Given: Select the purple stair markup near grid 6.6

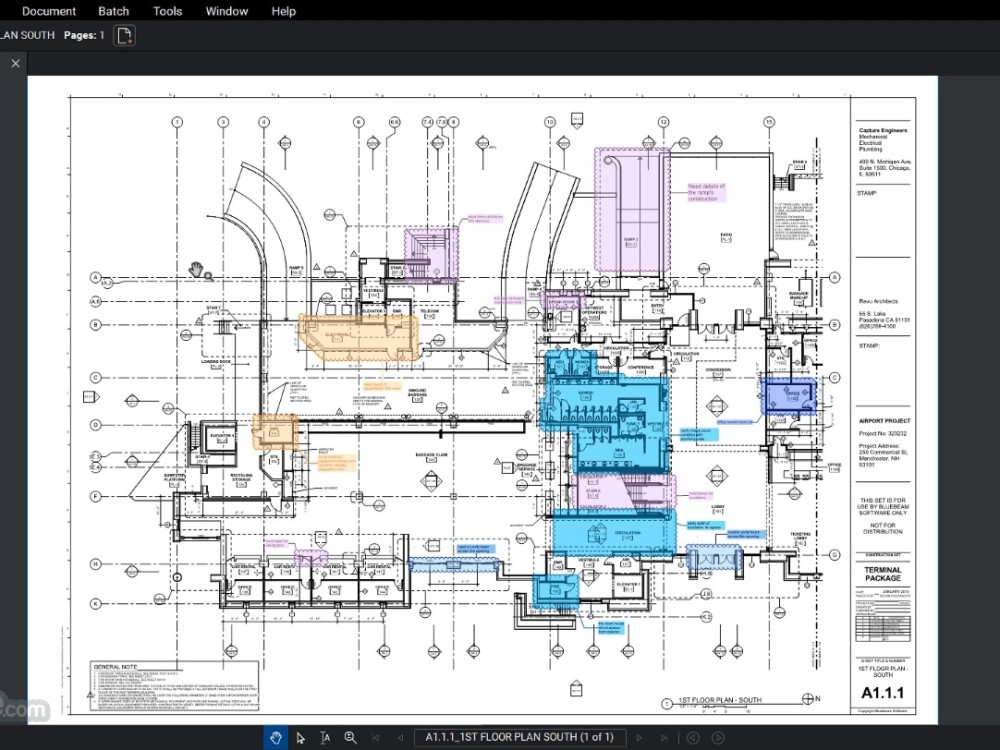Looking at the screenshot, I should click(x=431, y=254).
